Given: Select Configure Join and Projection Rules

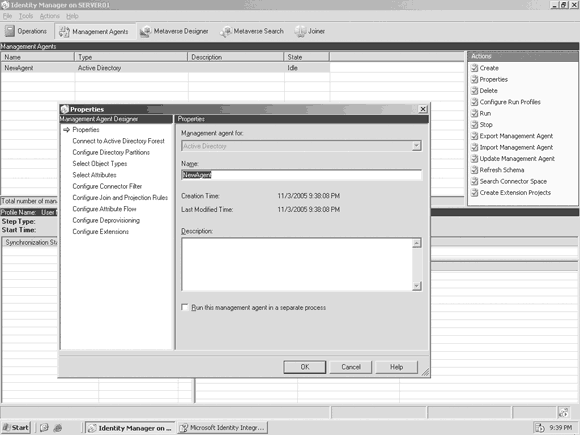Looking at the screenshot, I should pos(120,198).
